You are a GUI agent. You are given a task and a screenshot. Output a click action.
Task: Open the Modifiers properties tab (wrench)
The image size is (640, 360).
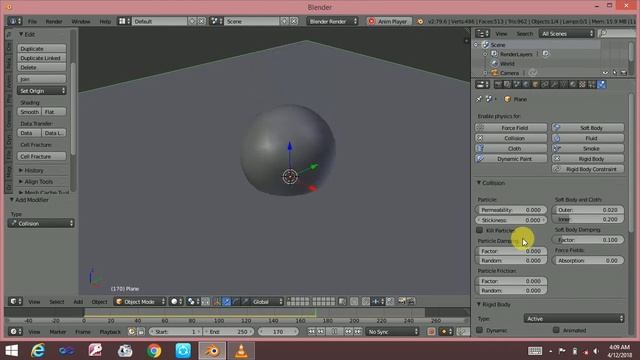click(554, 84)
